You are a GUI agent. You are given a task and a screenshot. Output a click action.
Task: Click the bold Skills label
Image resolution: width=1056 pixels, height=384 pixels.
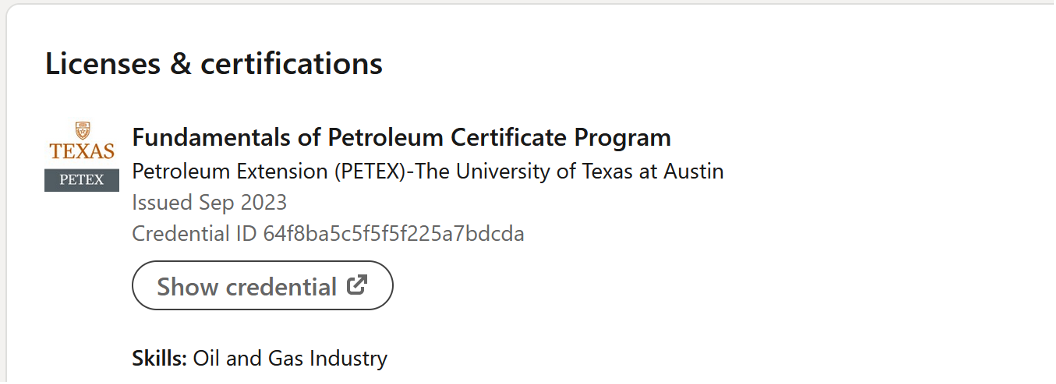160,358
